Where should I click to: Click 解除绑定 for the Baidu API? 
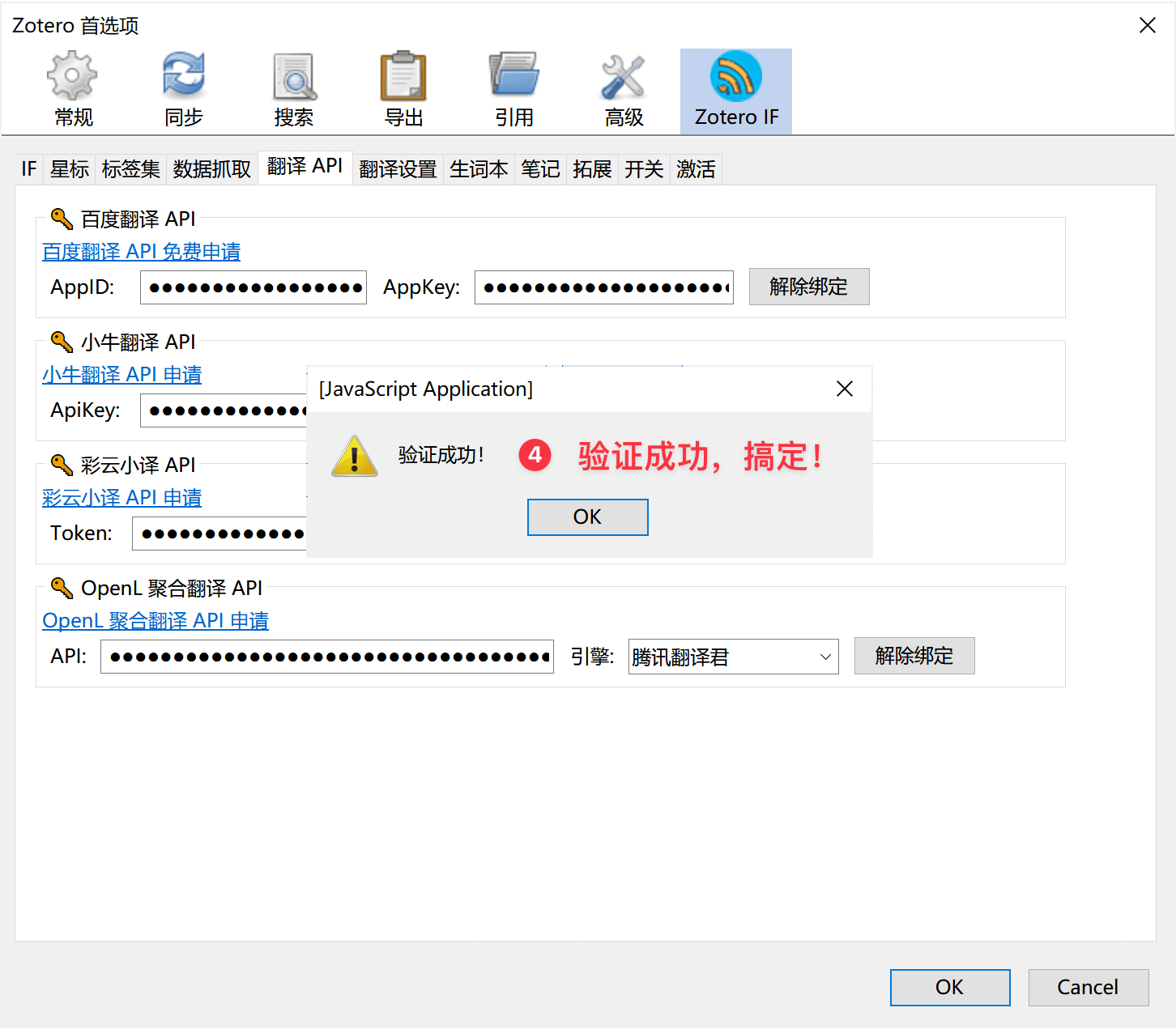click(x=809, y=287)
